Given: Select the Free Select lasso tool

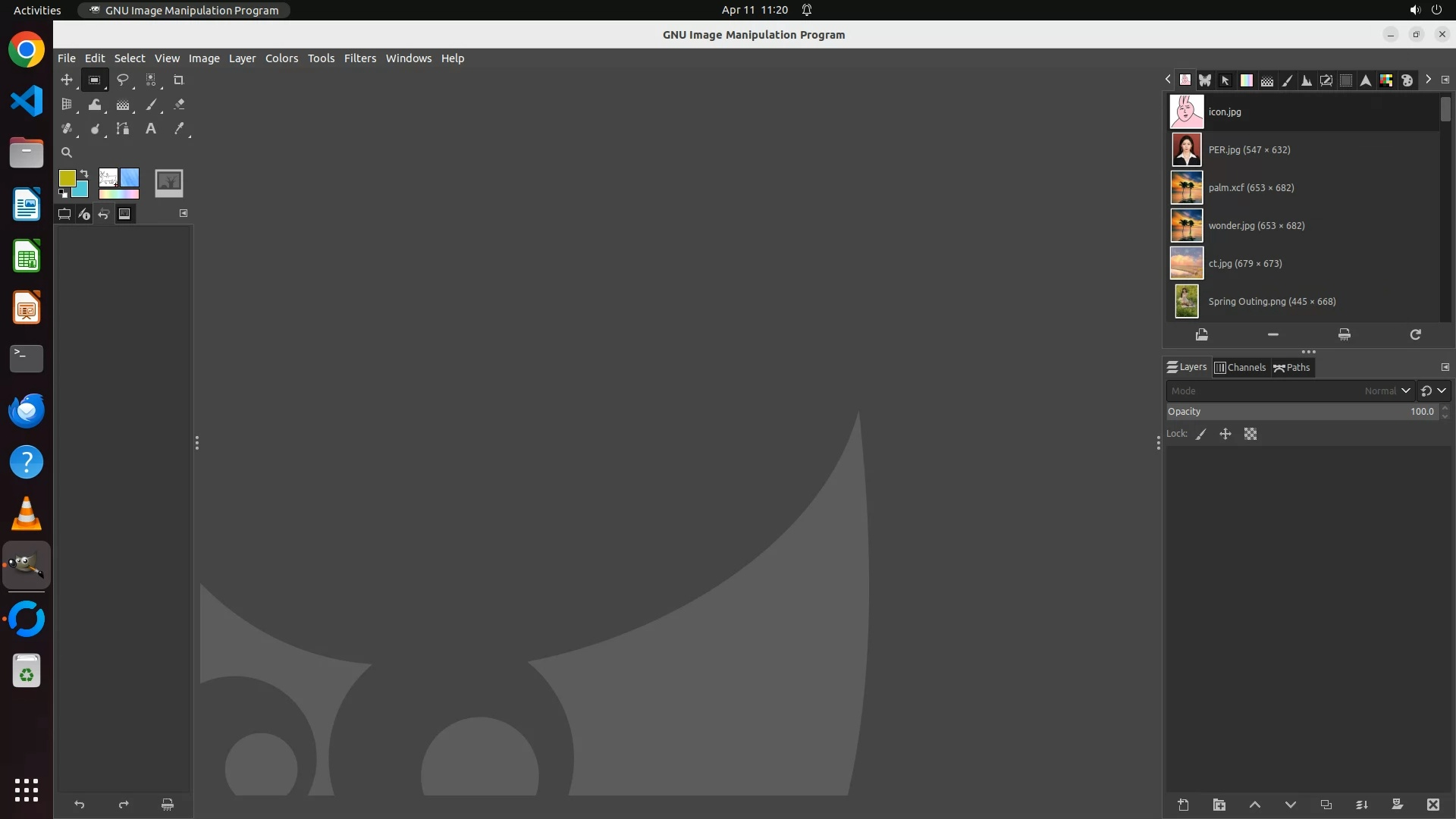Looking at the screenshot, I should click(122, 80).
